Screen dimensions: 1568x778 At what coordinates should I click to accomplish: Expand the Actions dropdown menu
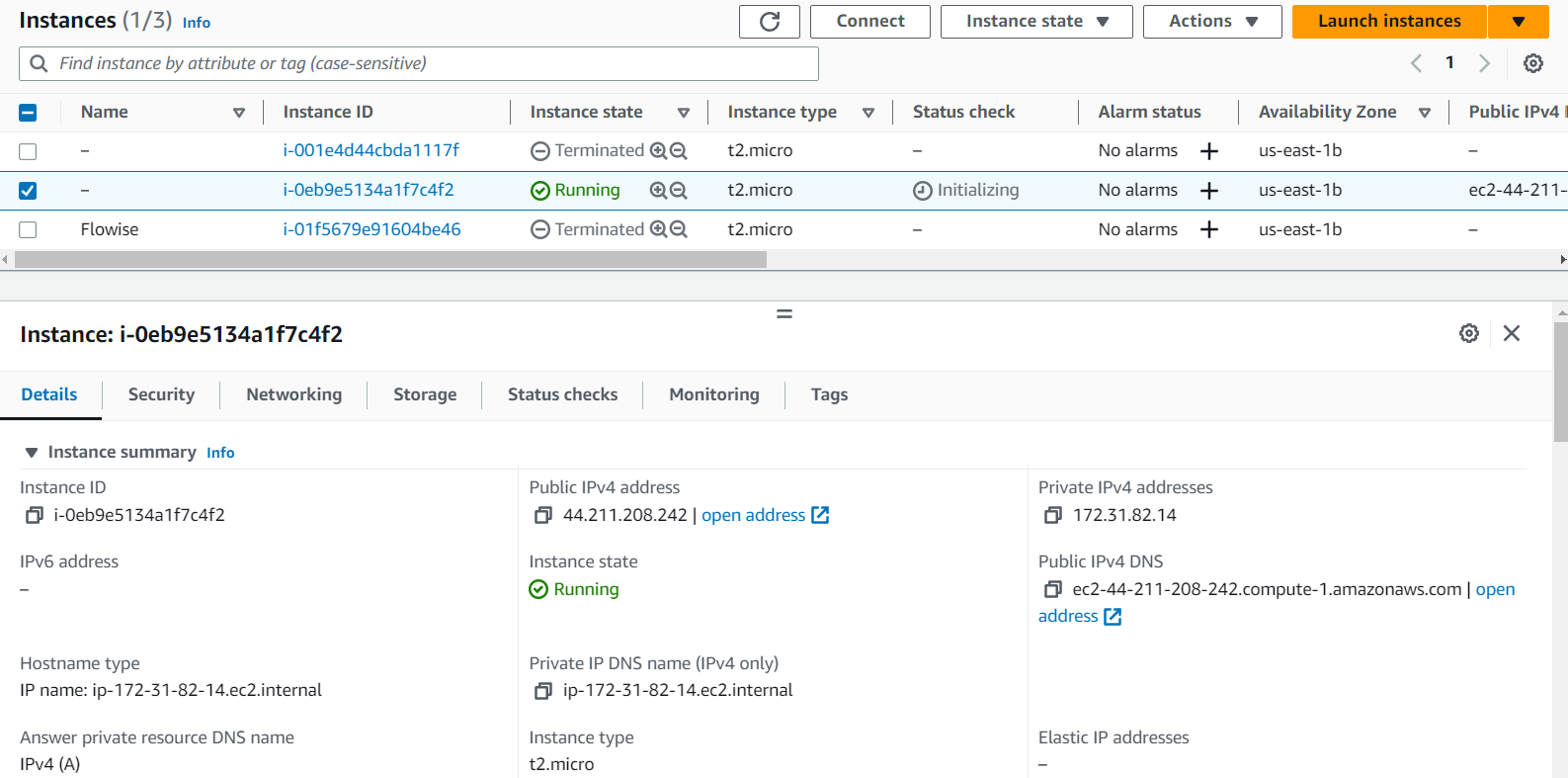point(1211,22)
